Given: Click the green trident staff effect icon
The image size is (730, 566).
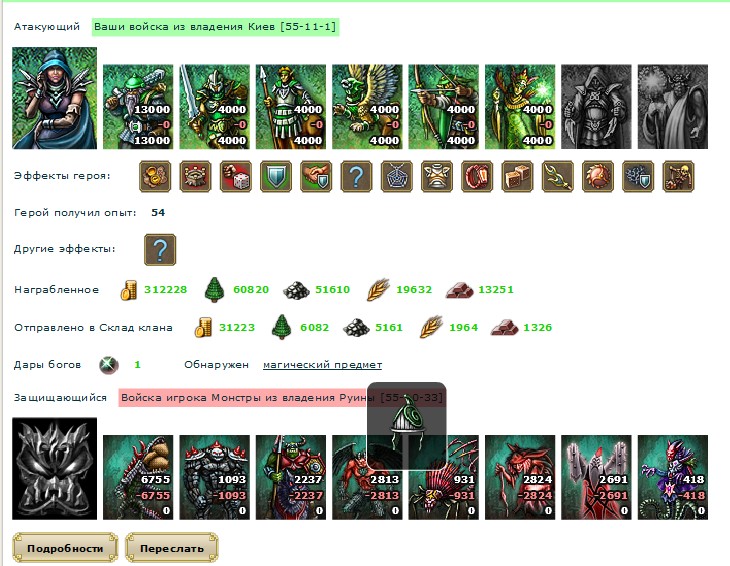Looking at the screenshot, I should (558, 176).
